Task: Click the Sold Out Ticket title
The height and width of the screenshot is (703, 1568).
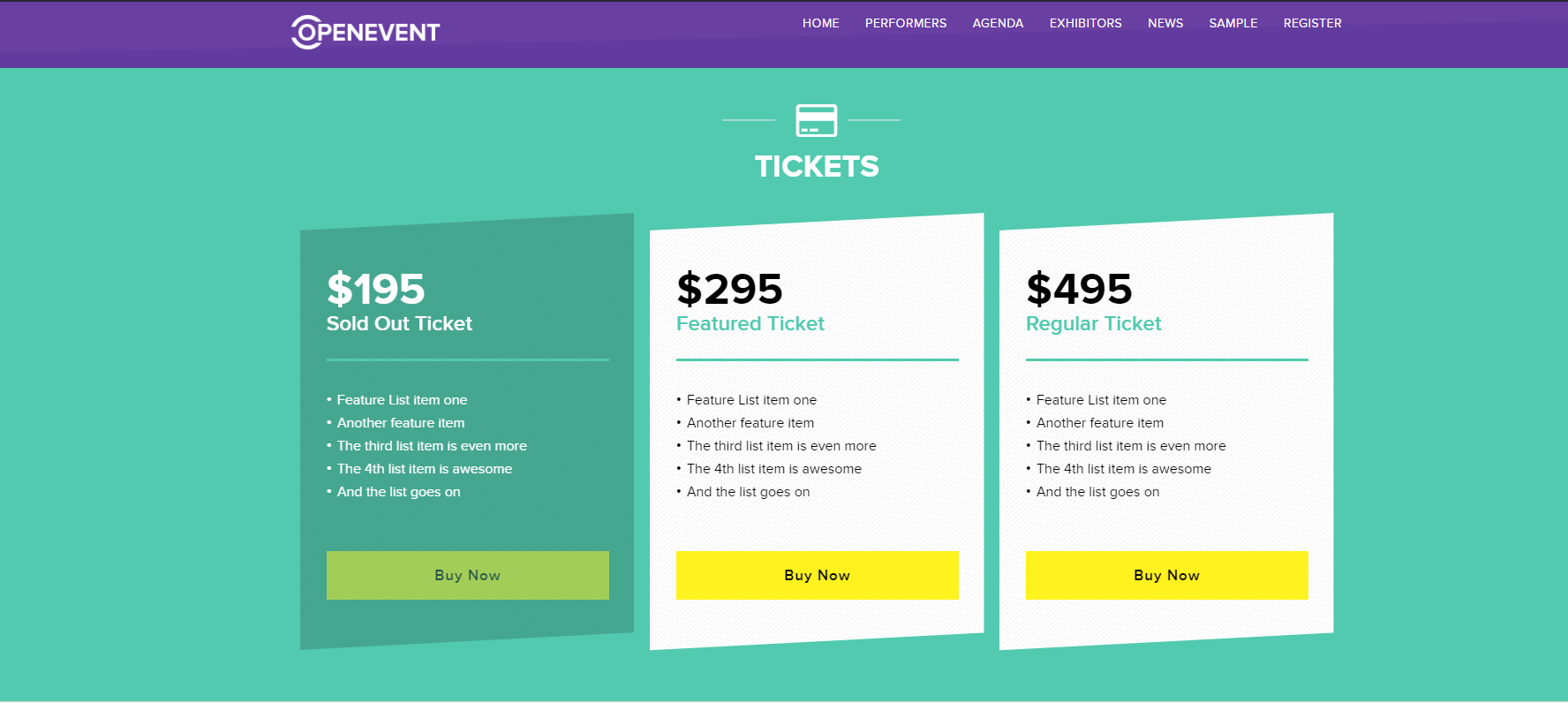Action: pos(399,323)
